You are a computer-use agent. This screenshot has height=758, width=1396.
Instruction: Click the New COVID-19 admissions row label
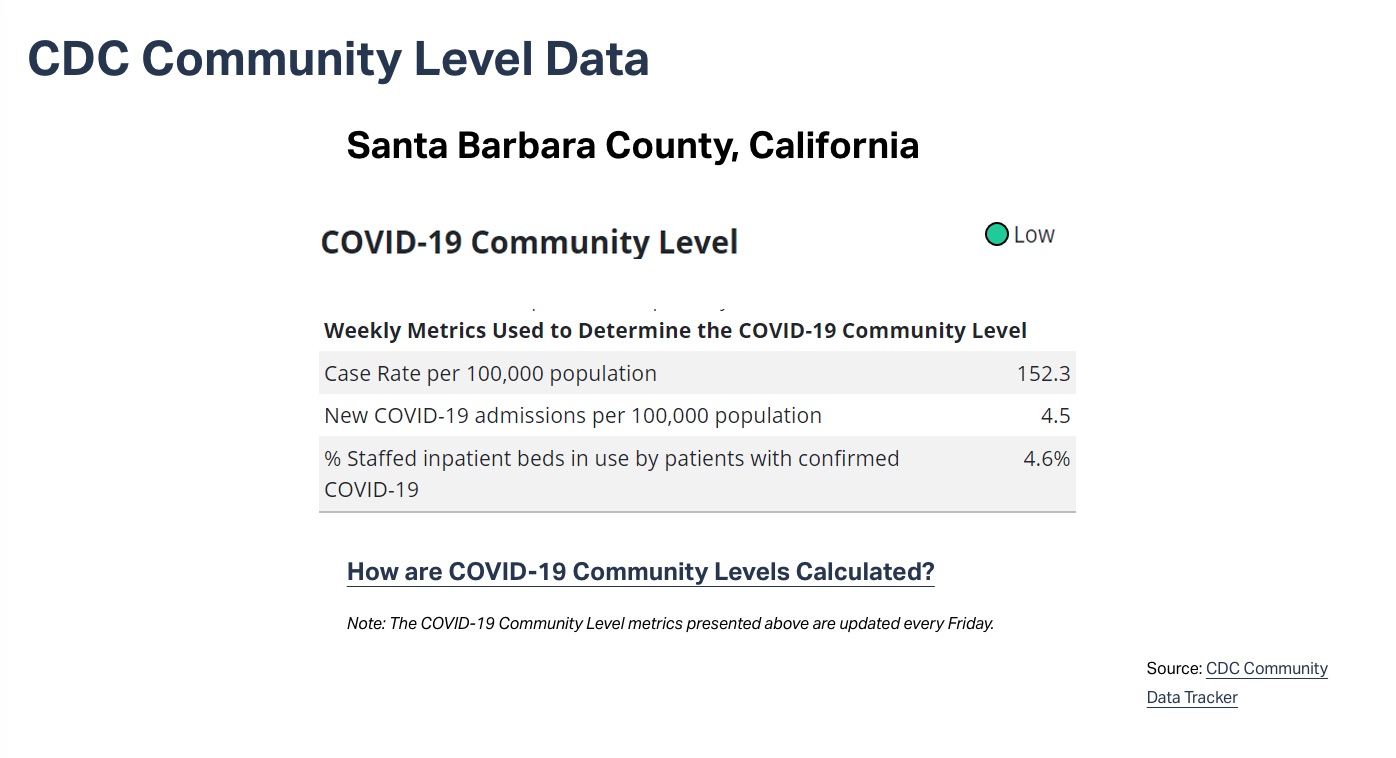click(572, 415)
